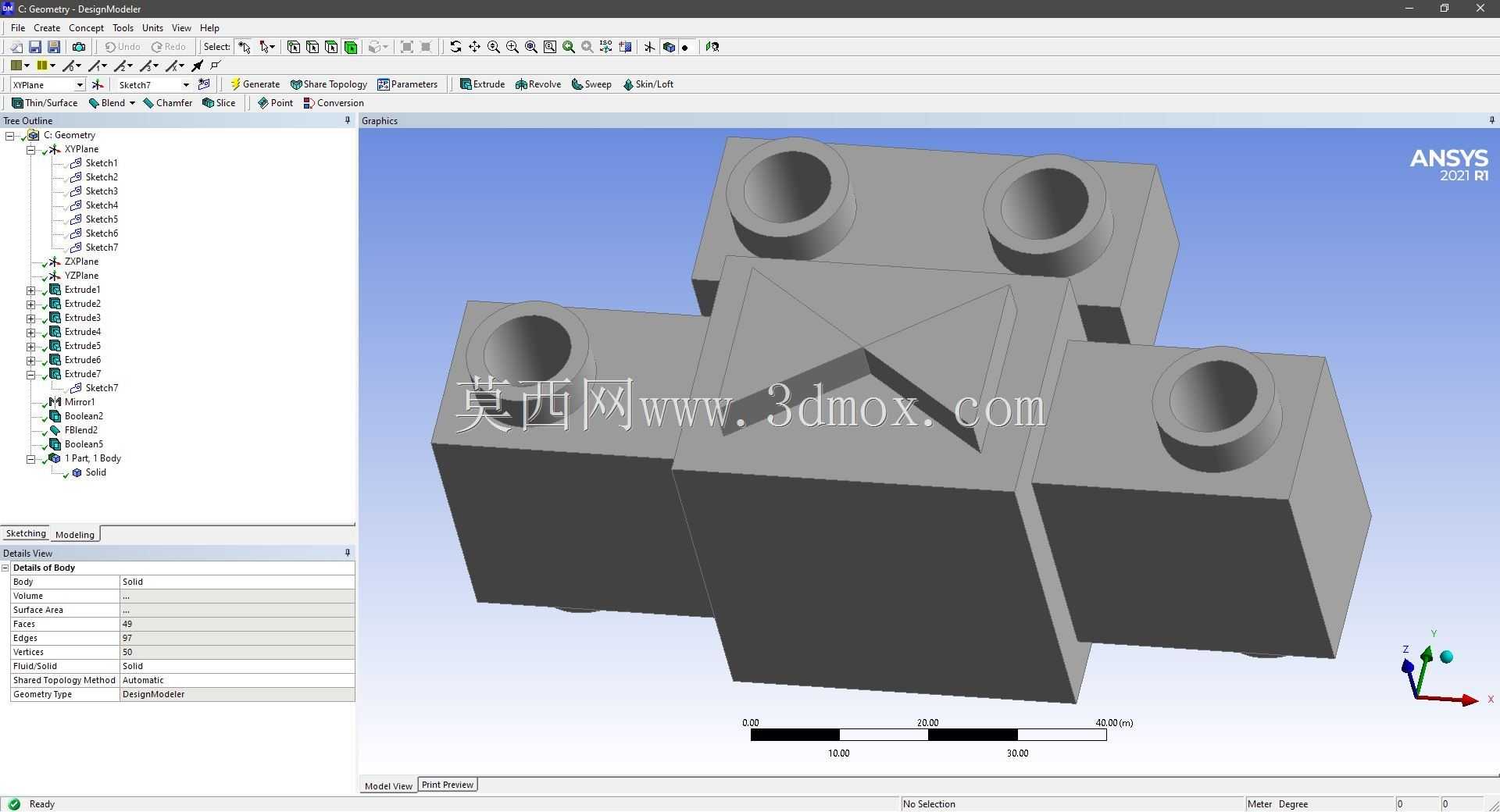Screen dimensions: 1500x812
Task: Click the Sweep tool
Action: pyautogui.click(x=591, y=84)
